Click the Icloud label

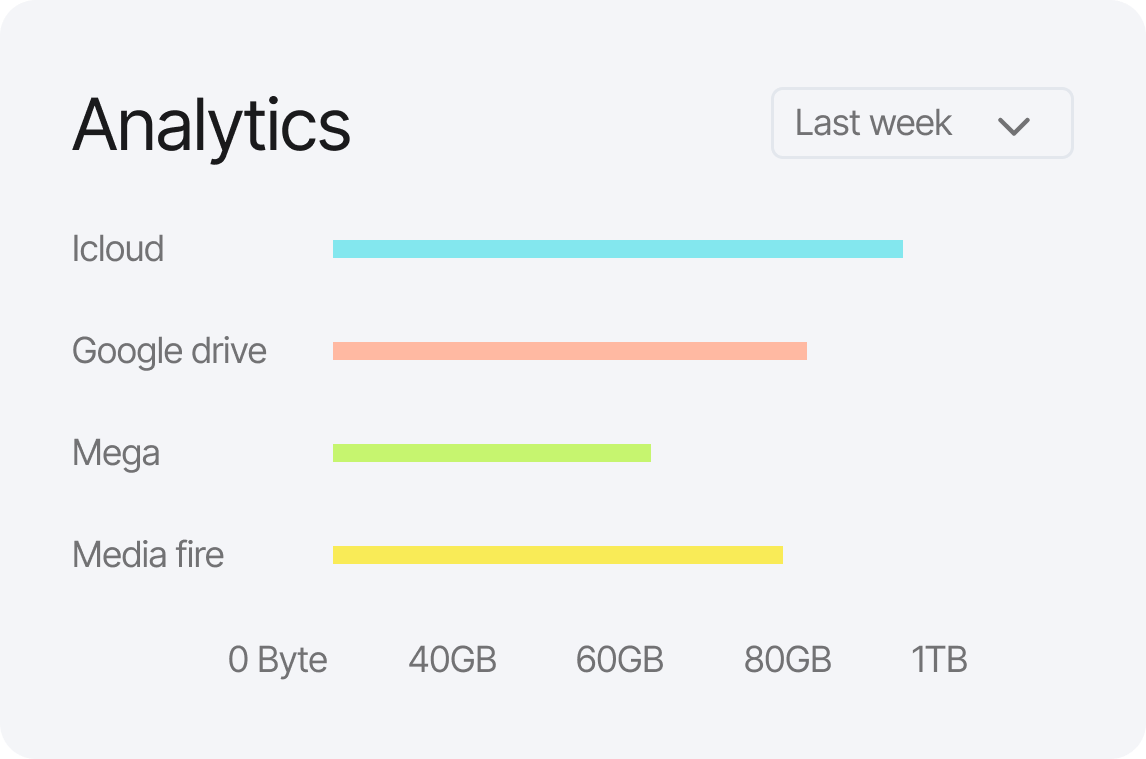(x=118, y=249)
